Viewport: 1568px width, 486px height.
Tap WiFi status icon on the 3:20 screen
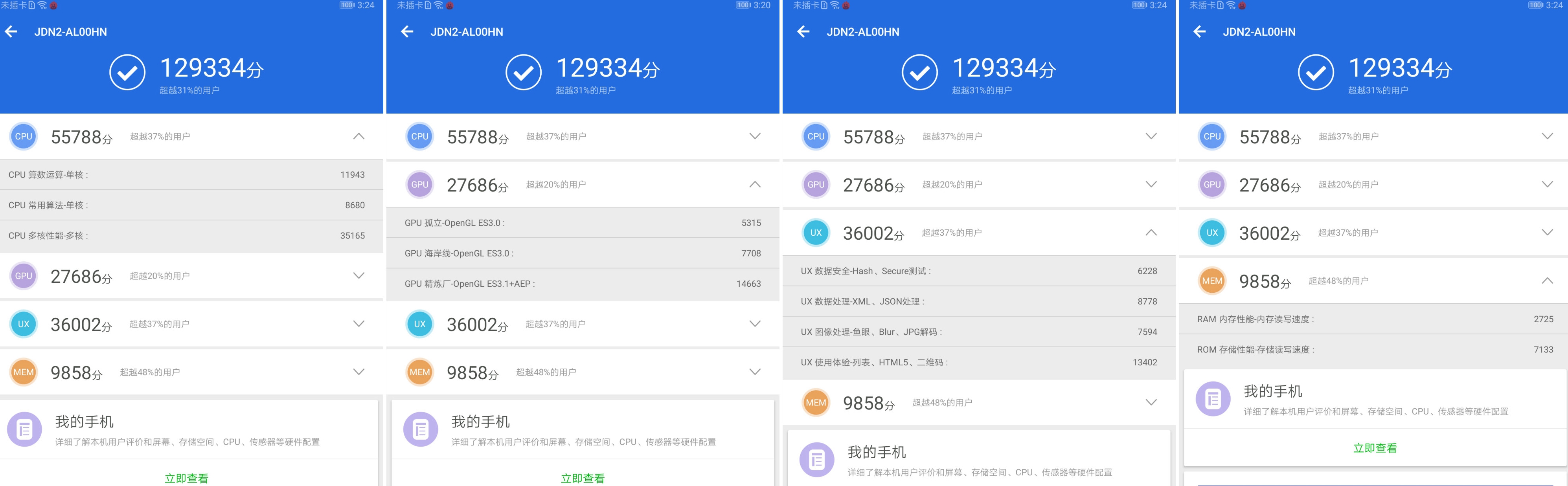coord(438,6)
